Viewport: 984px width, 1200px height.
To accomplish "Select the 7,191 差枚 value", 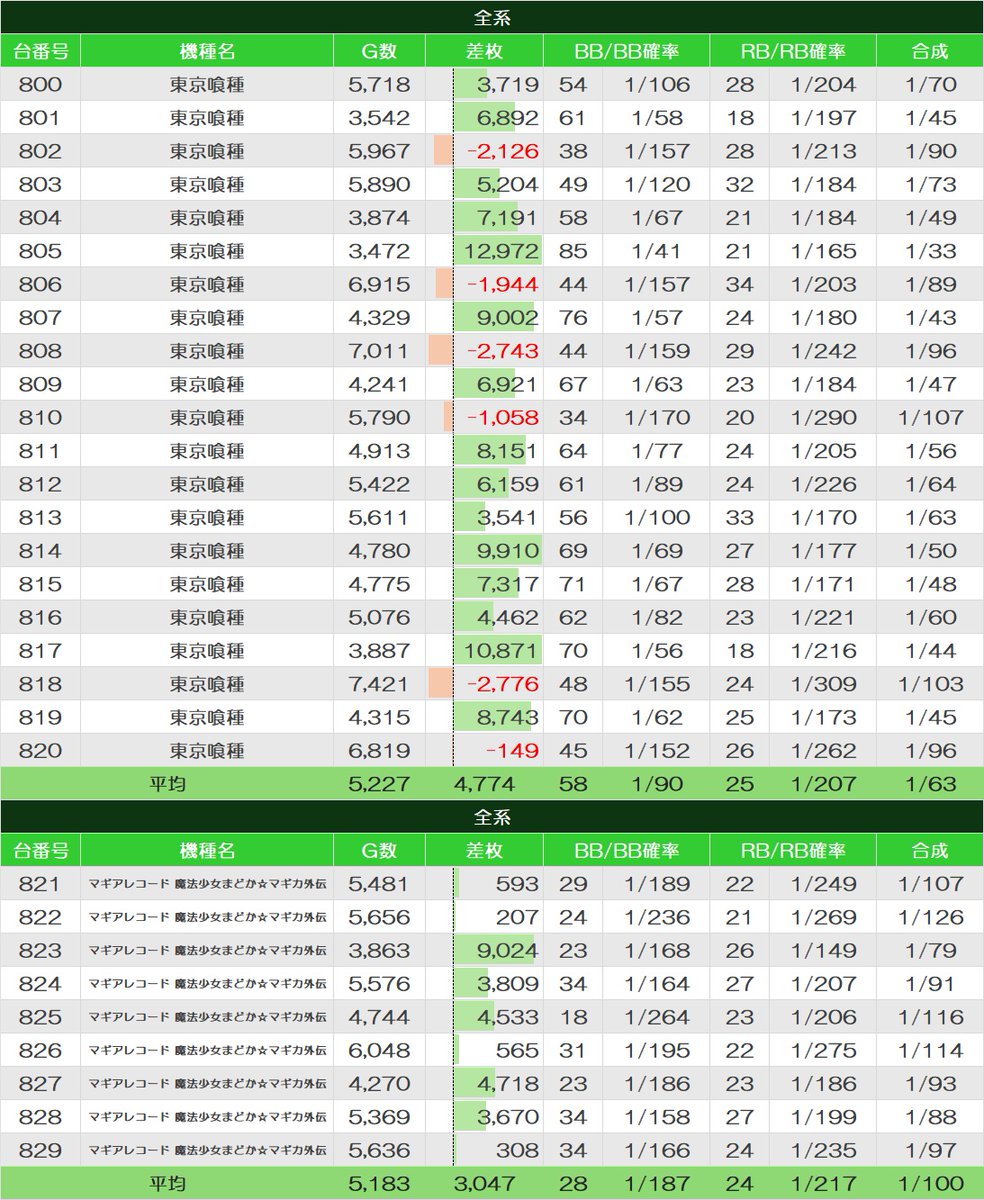I will (x=508, y=218).
